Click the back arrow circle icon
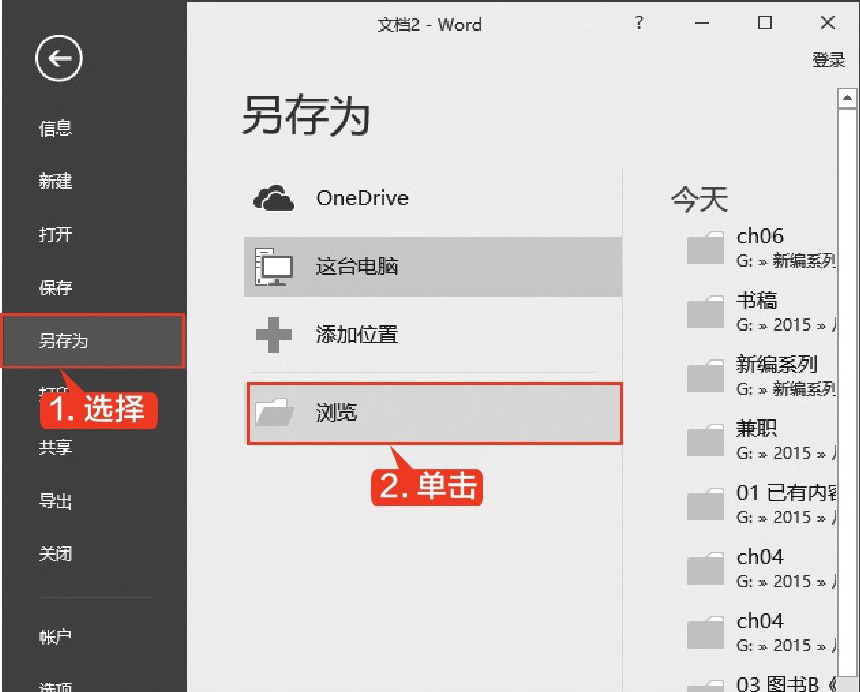The image size is (860, 692). coord(59,59)
